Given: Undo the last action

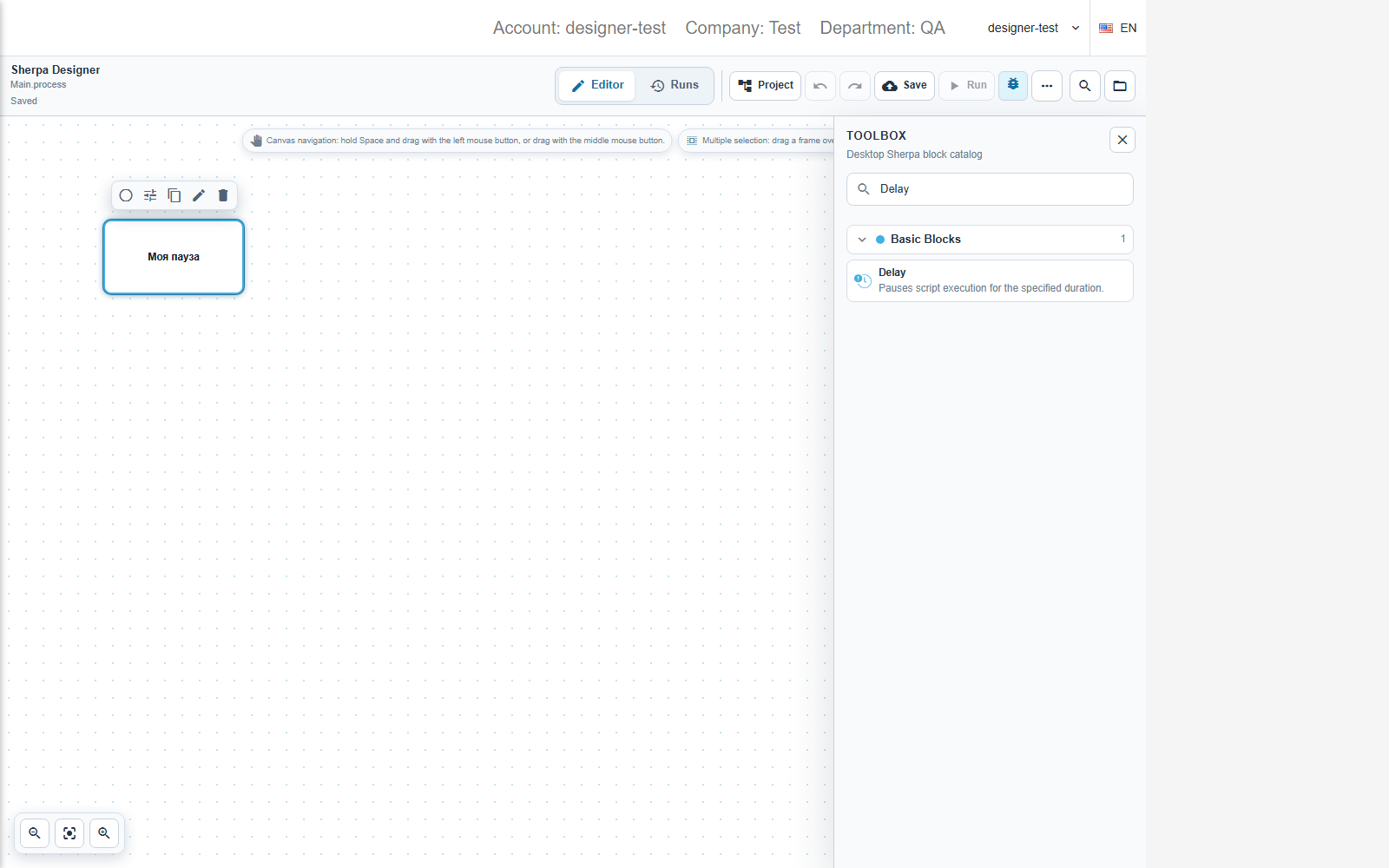Looking at the screenshot, I should [x=820, y=86].
